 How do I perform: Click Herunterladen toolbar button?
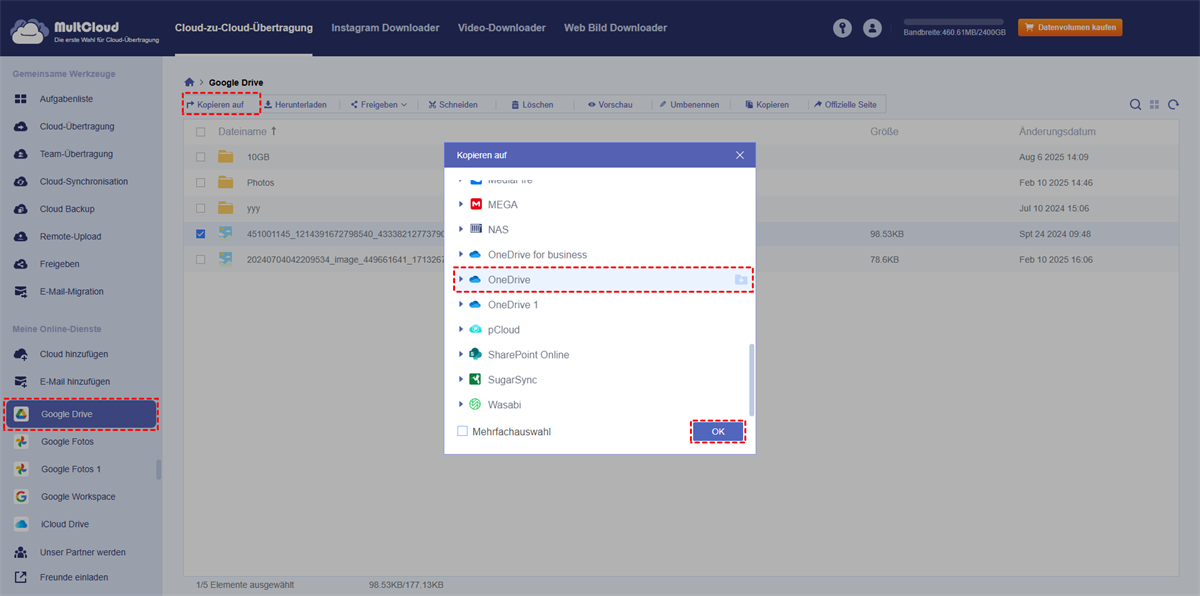click(295, 104)
